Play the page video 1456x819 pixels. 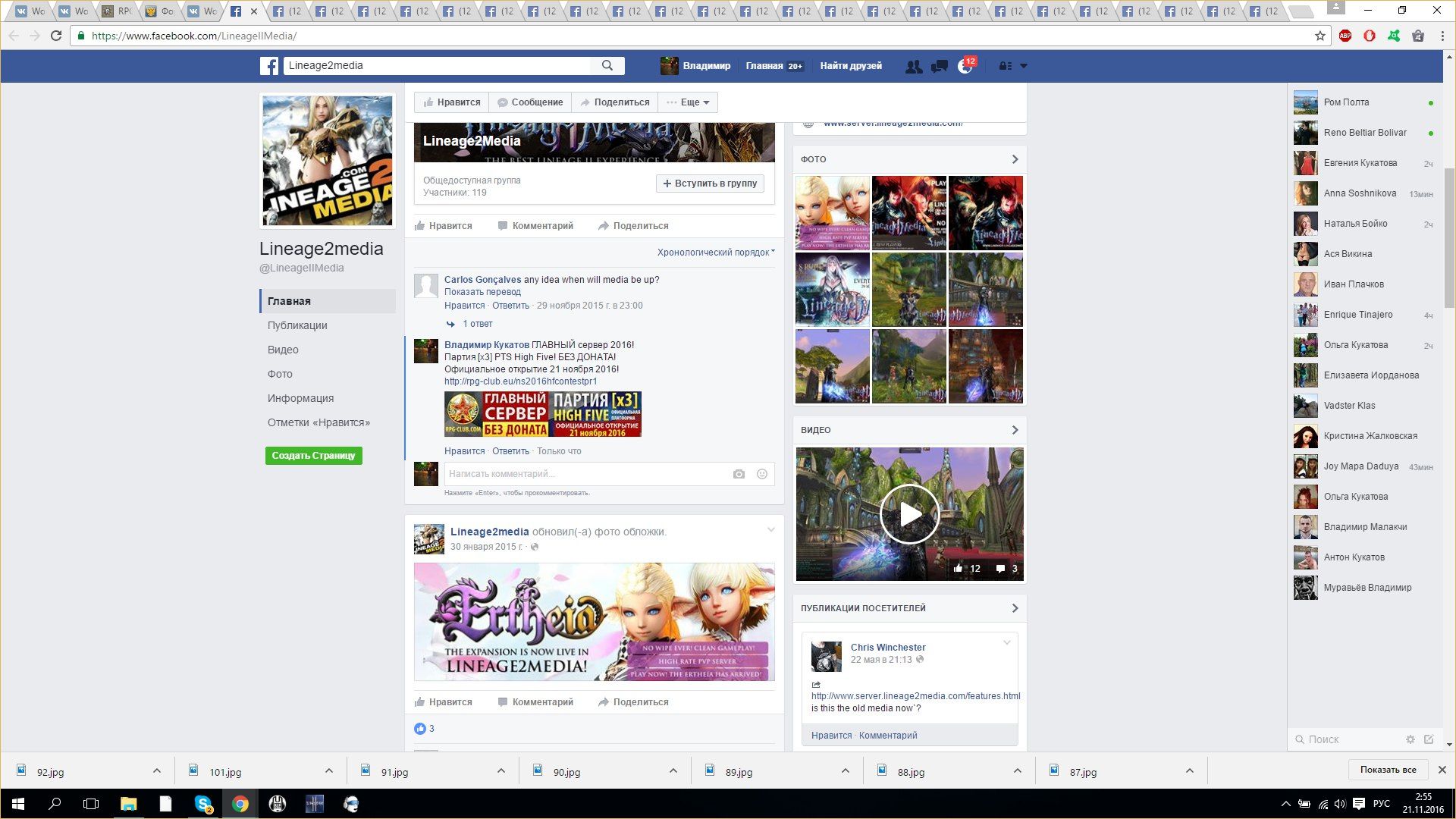point(910,514)
